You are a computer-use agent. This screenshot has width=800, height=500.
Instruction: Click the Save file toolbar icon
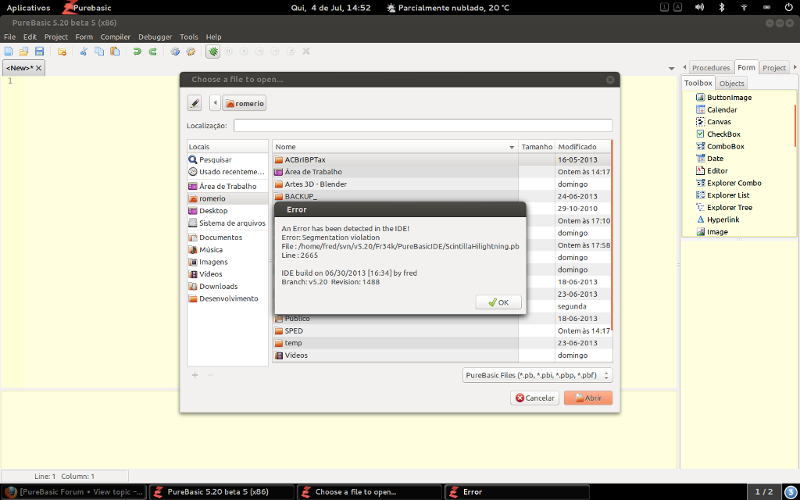coord(39,51)
